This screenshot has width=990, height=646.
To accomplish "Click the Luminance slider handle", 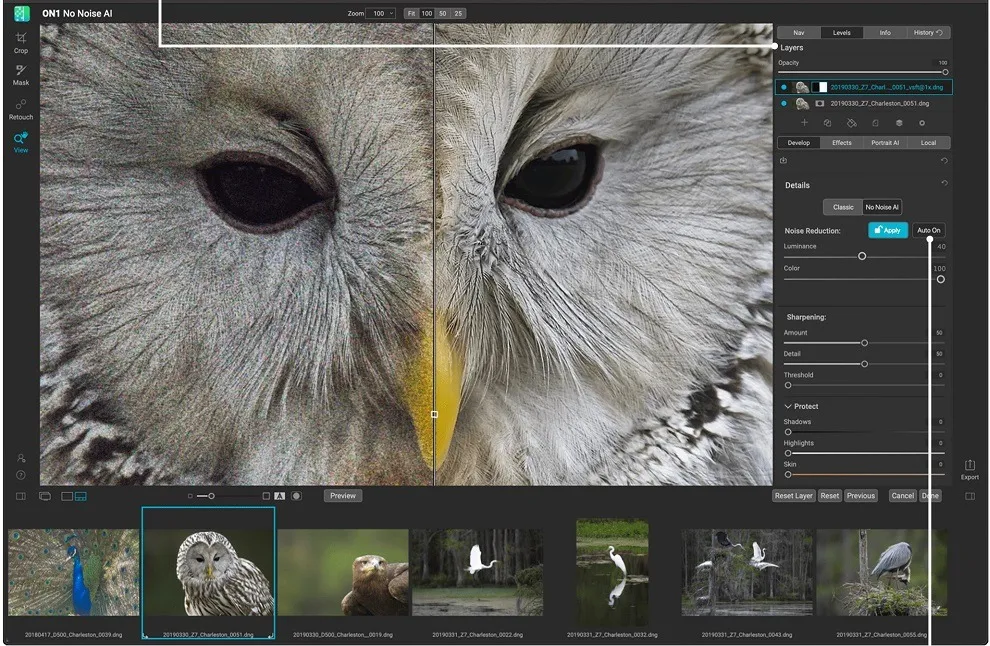I will tap(862, 256).
